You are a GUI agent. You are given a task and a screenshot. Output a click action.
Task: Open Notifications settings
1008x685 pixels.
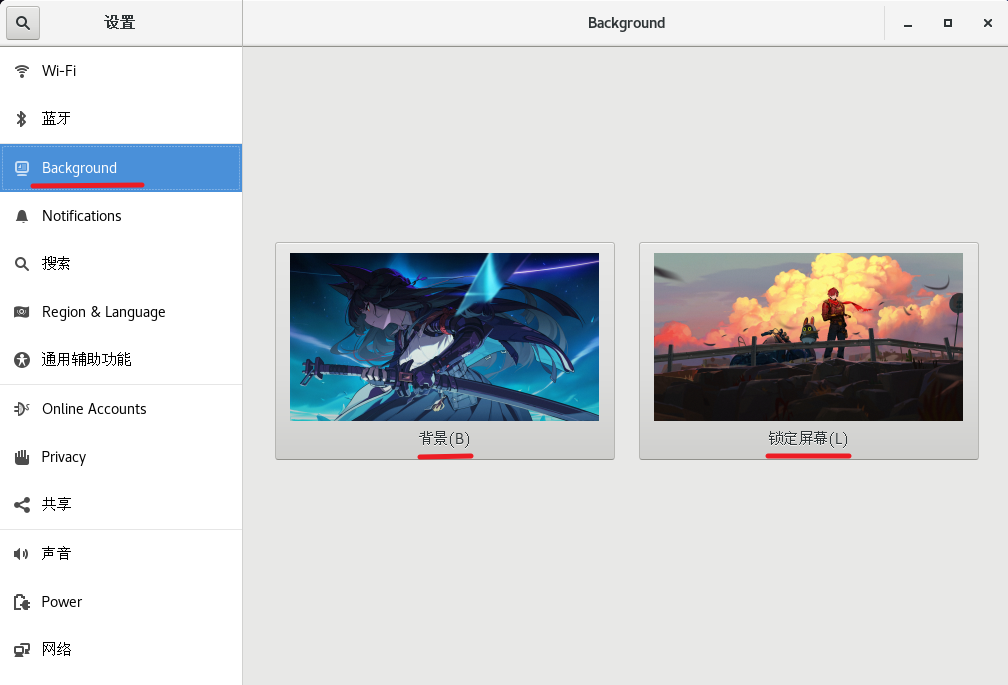pos(121,216)
